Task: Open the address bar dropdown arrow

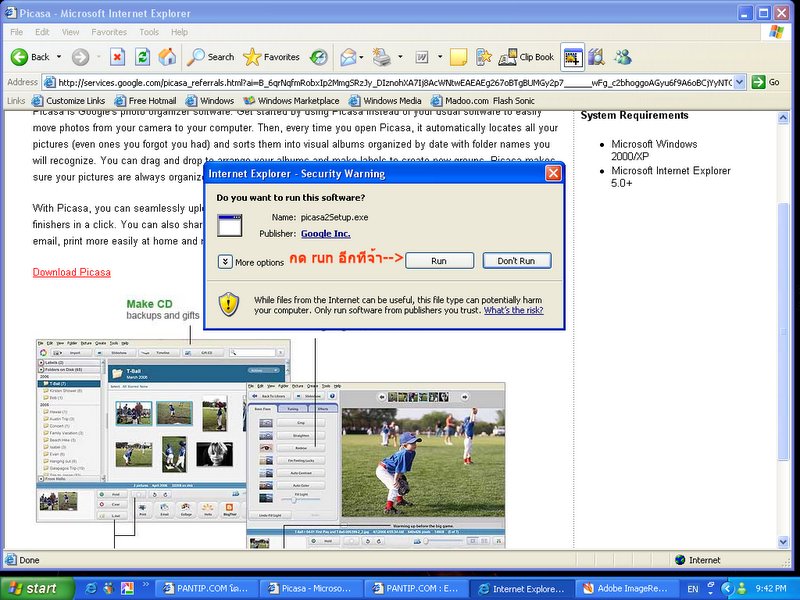Action: (740, 82)
